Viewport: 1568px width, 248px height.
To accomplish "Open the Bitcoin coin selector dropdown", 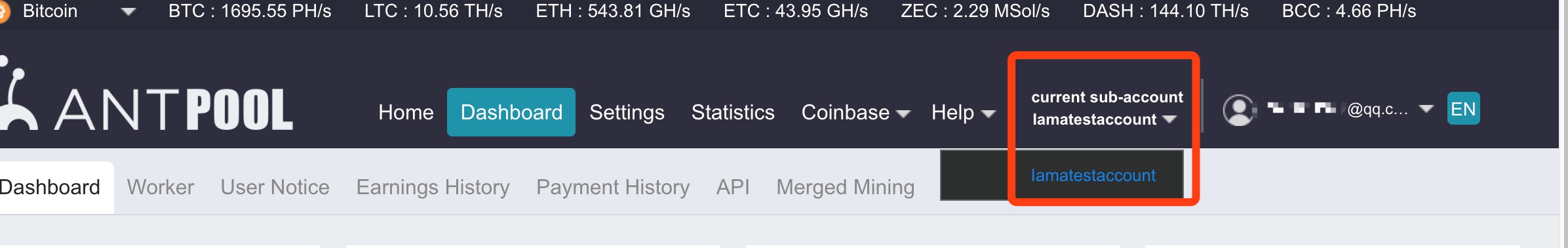I will pyautogui.click(x=128, y=12).
